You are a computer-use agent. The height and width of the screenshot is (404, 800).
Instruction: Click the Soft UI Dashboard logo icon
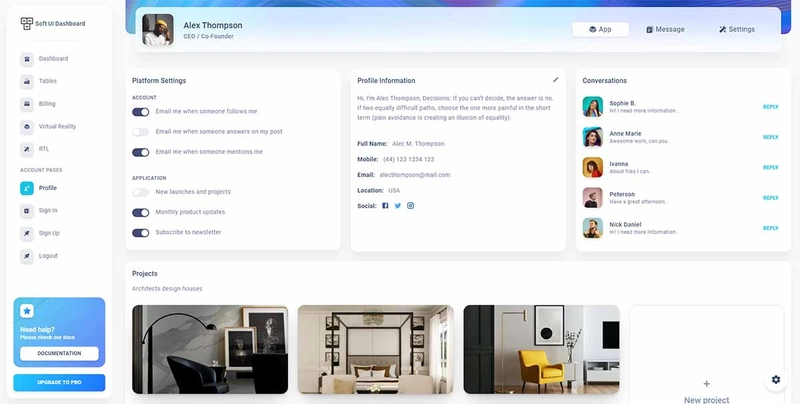click(27, 23)
